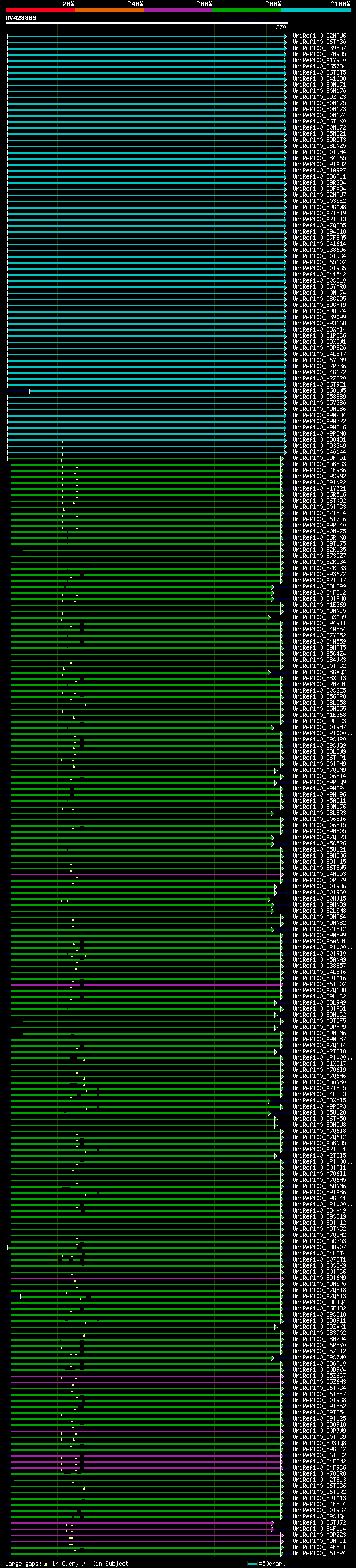Select hit label UniRef100_Q9ZR23

point(319,97)
